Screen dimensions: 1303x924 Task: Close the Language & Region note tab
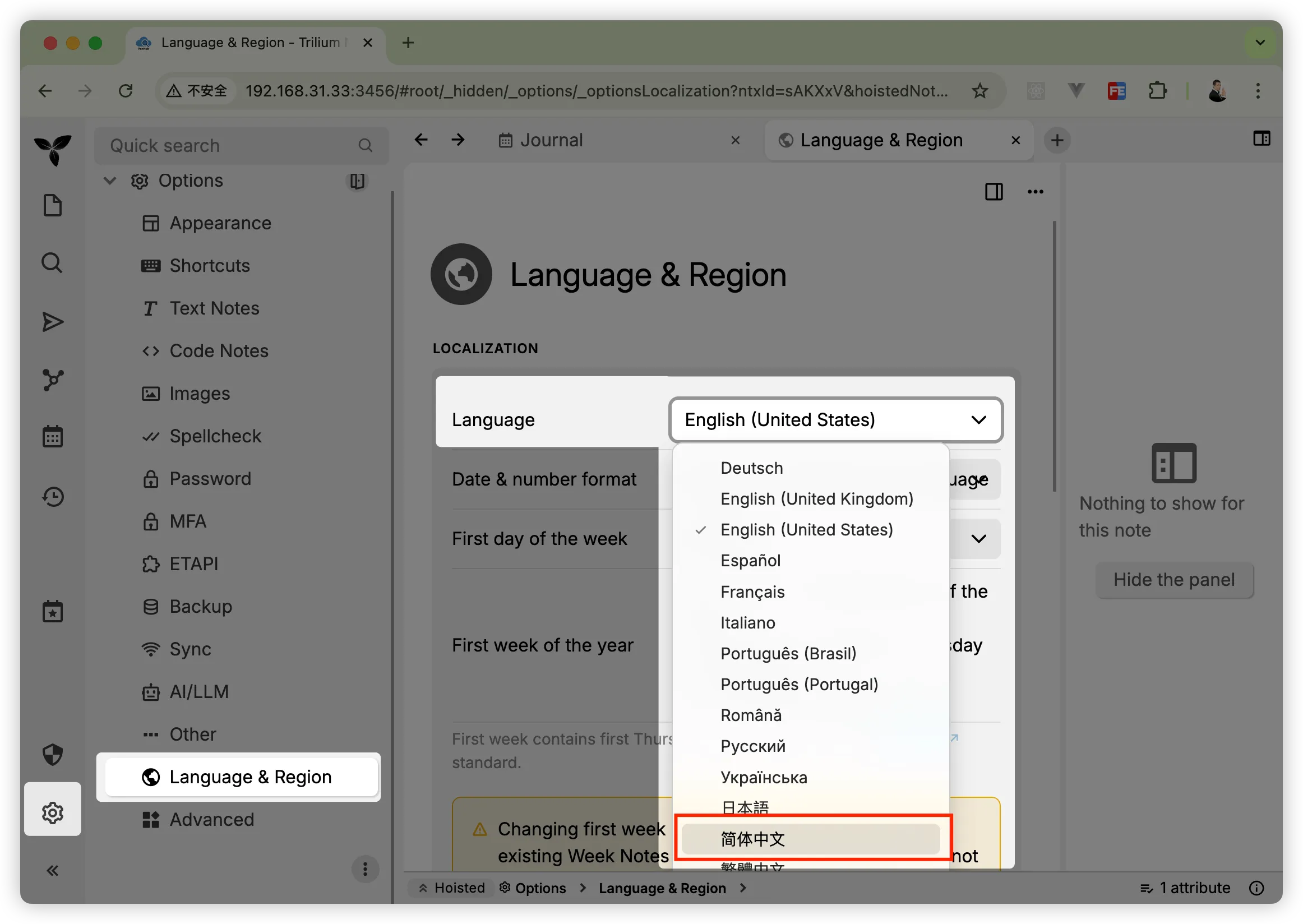pos(1015,140)
